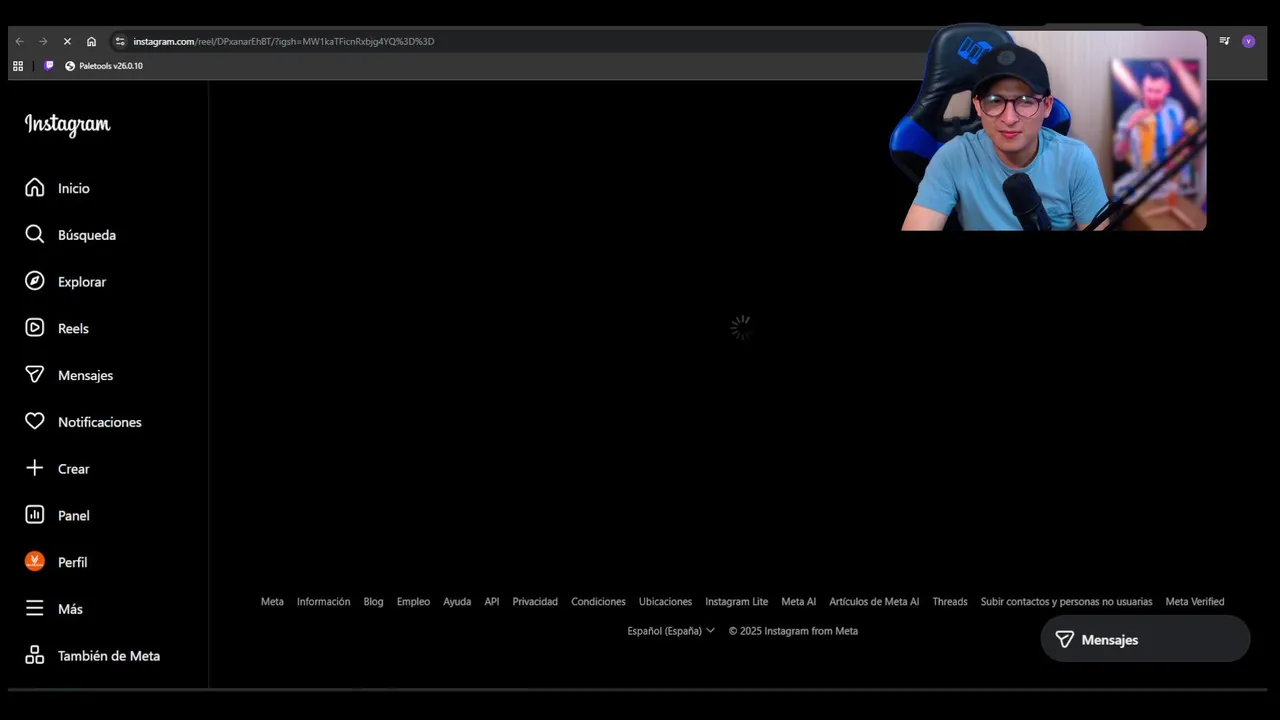Click the messages icon in floating Mensajes button
The width and height of the screenshot is (1280, 720).
coord(1065,639)
